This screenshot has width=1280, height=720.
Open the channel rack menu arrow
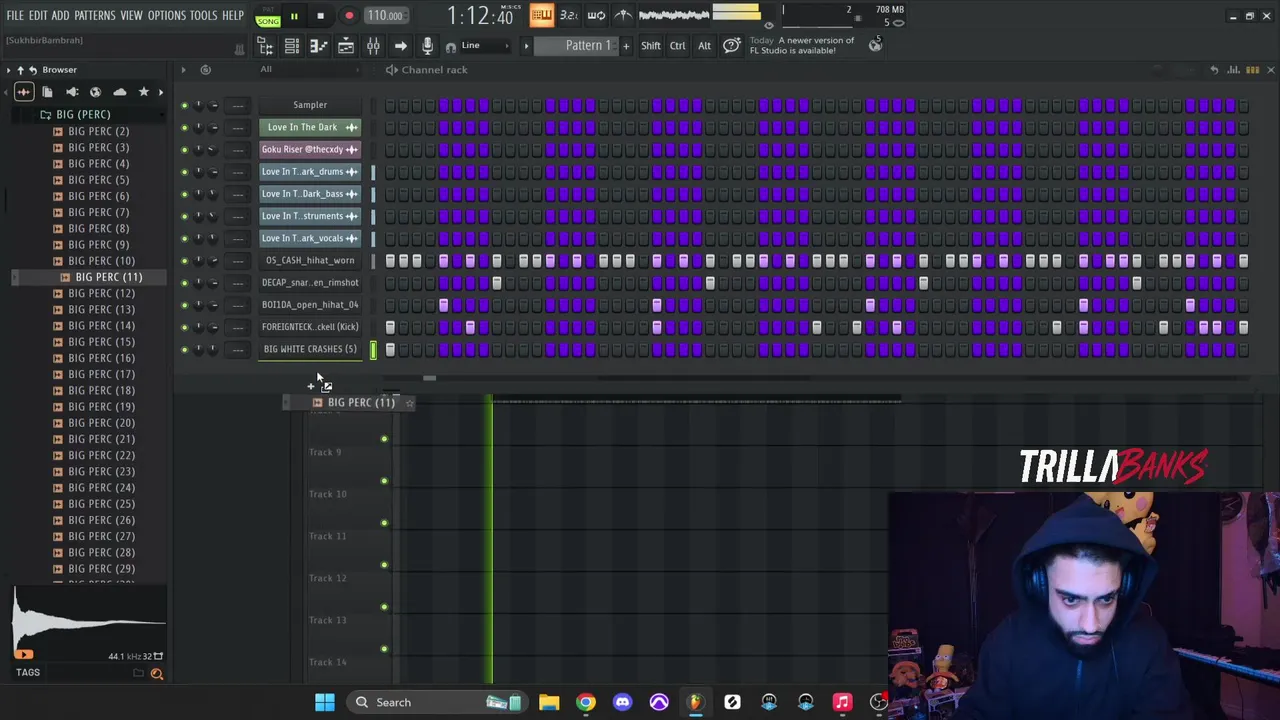(183, 70)
